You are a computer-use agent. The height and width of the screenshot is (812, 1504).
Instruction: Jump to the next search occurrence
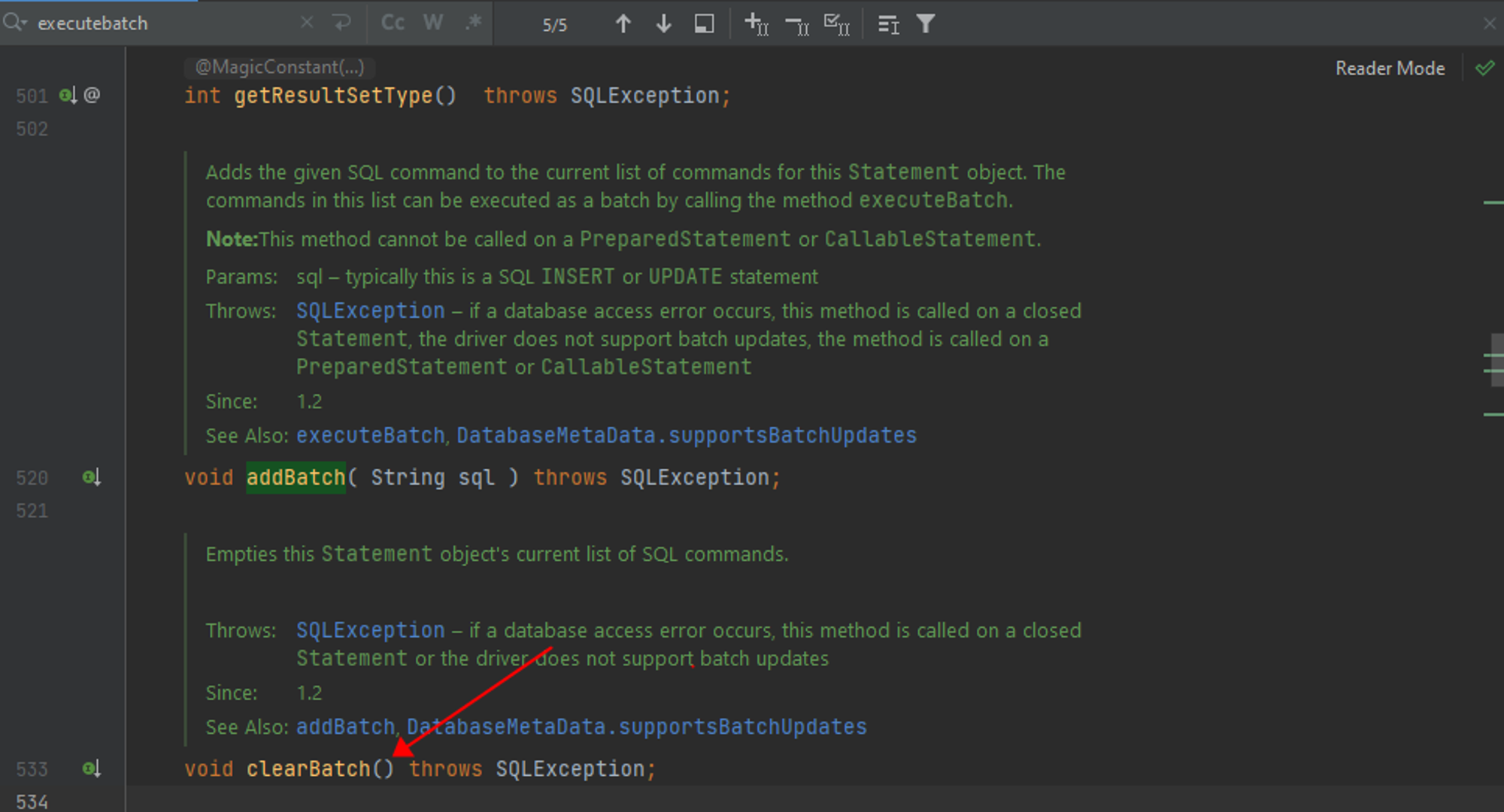point(663,23)
